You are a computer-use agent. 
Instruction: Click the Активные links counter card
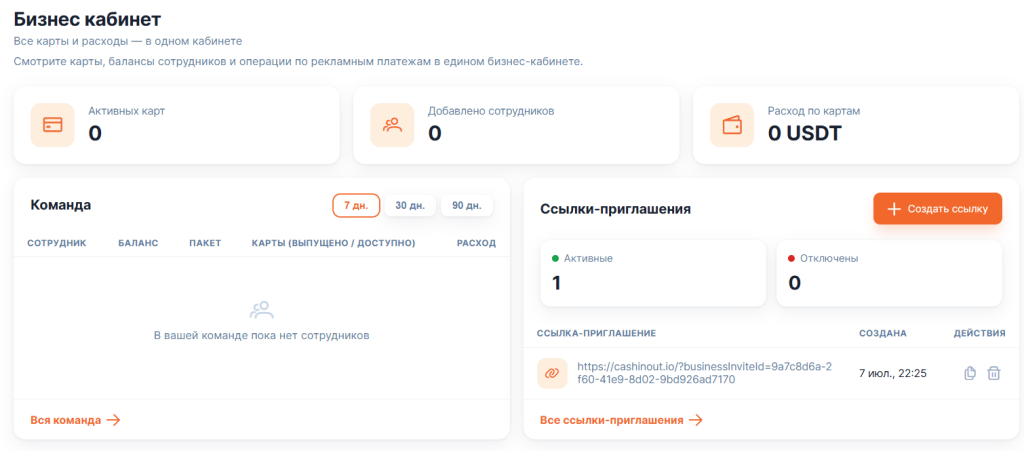point(653,273)
